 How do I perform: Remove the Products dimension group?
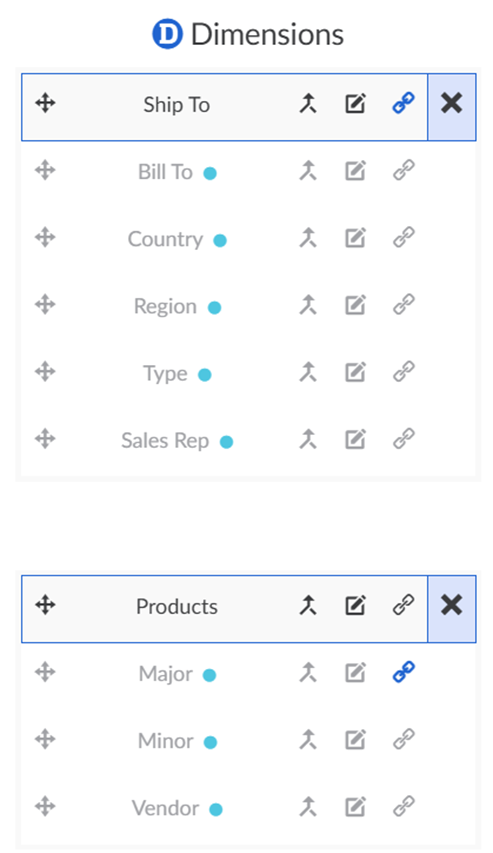(452, 605)
